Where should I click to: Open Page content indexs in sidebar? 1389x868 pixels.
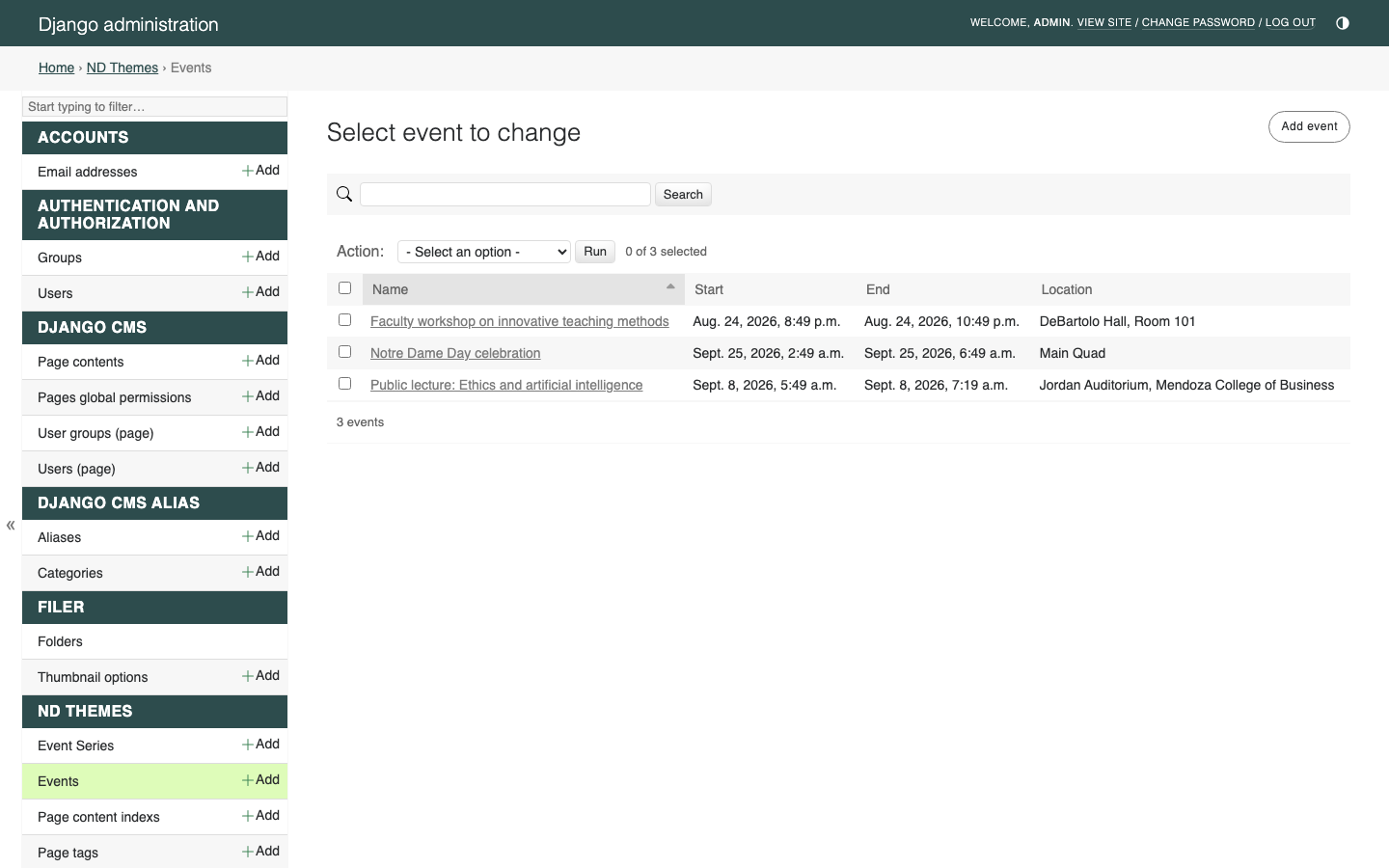pyautogui.click(x=98, y=817)
